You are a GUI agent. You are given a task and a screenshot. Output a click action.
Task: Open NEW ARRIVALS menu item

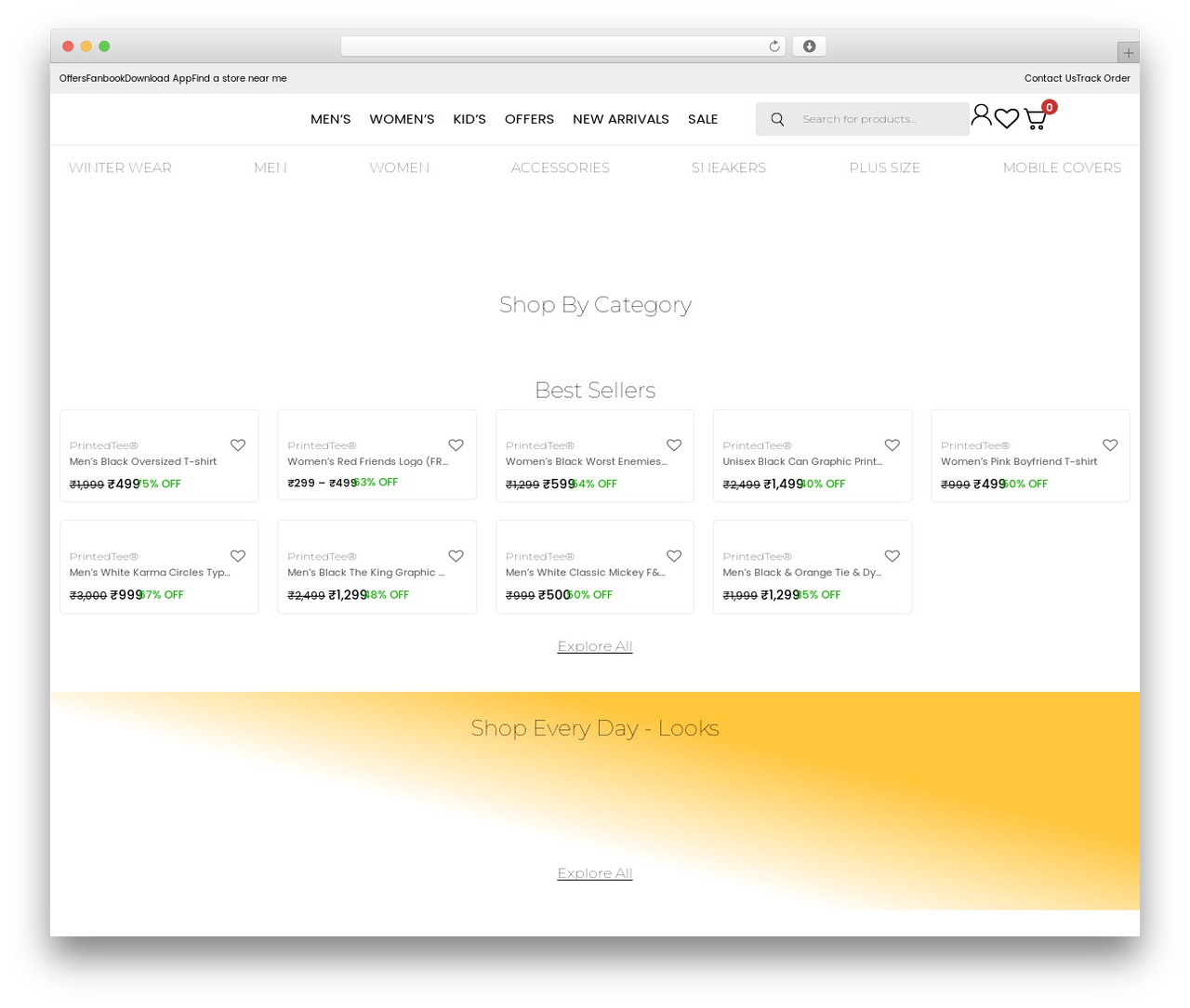[621, 119]
